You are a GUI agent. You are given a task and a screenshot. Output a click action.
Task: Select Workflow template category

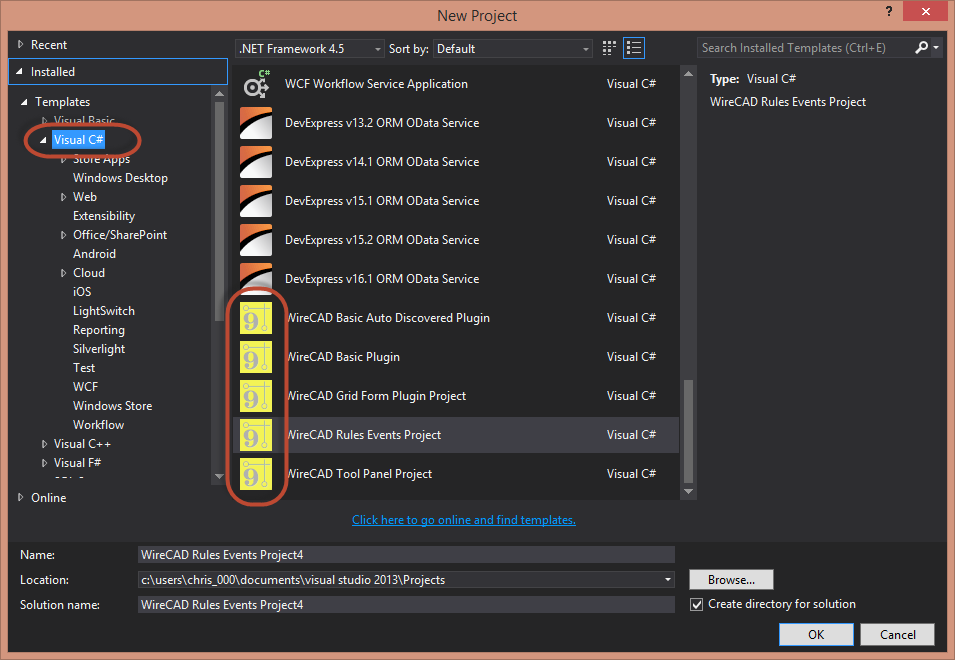[98, 425]
